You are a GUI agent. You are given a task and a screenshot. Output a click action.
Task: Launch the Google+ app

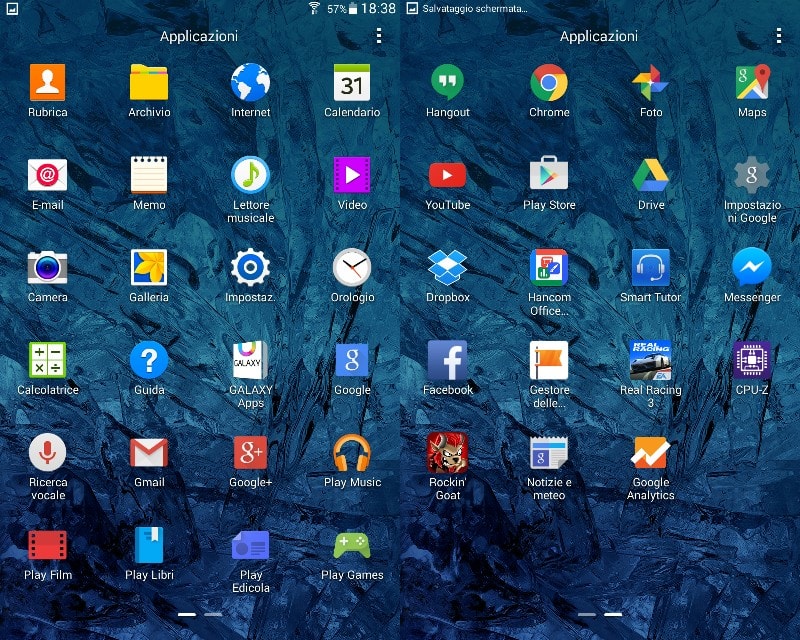[250, 452]
